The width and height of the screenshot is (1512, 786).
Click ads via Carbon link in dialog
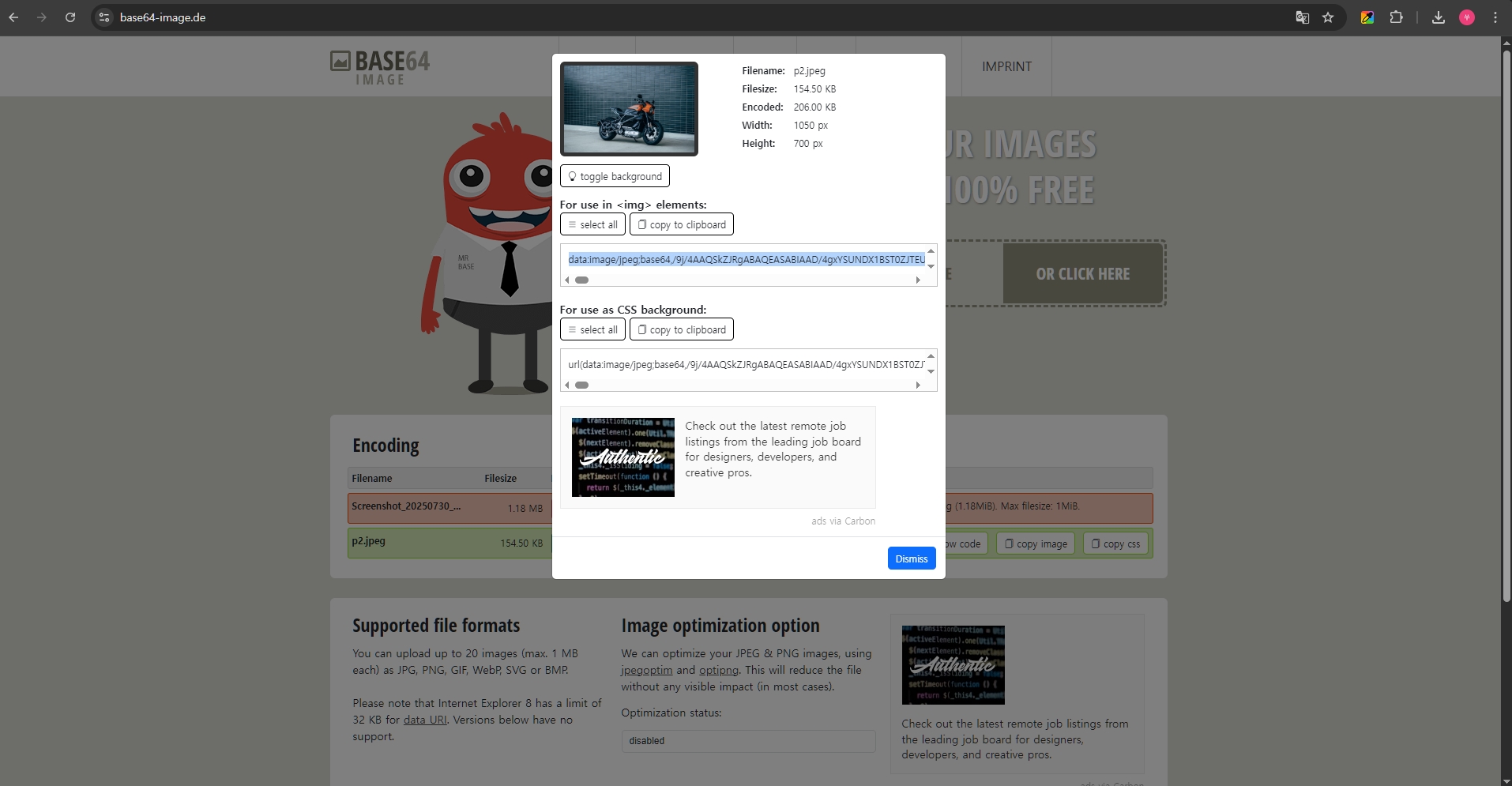[843, 521]
